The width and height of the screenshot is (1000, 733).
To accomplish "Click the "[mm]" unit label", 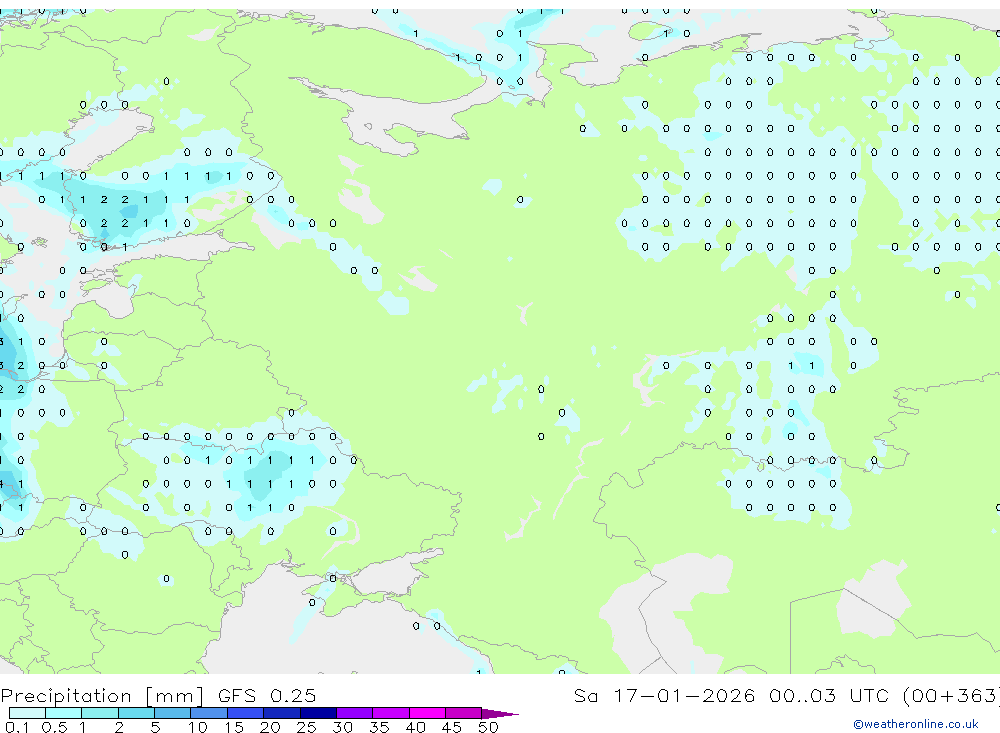I will pos(175,696).
